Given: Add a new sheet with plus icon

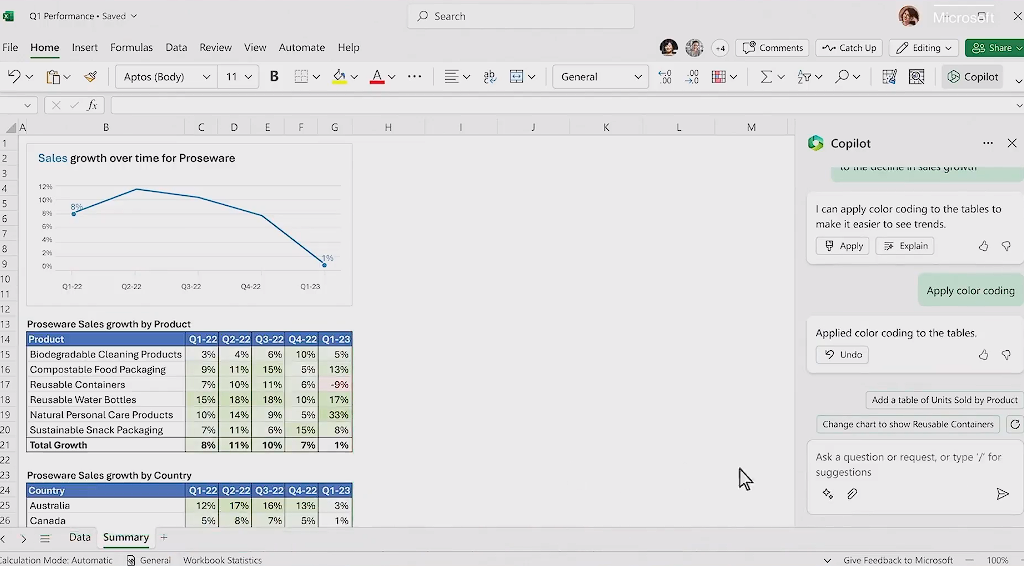Looking at the screenshot, I should coord(164,537).
